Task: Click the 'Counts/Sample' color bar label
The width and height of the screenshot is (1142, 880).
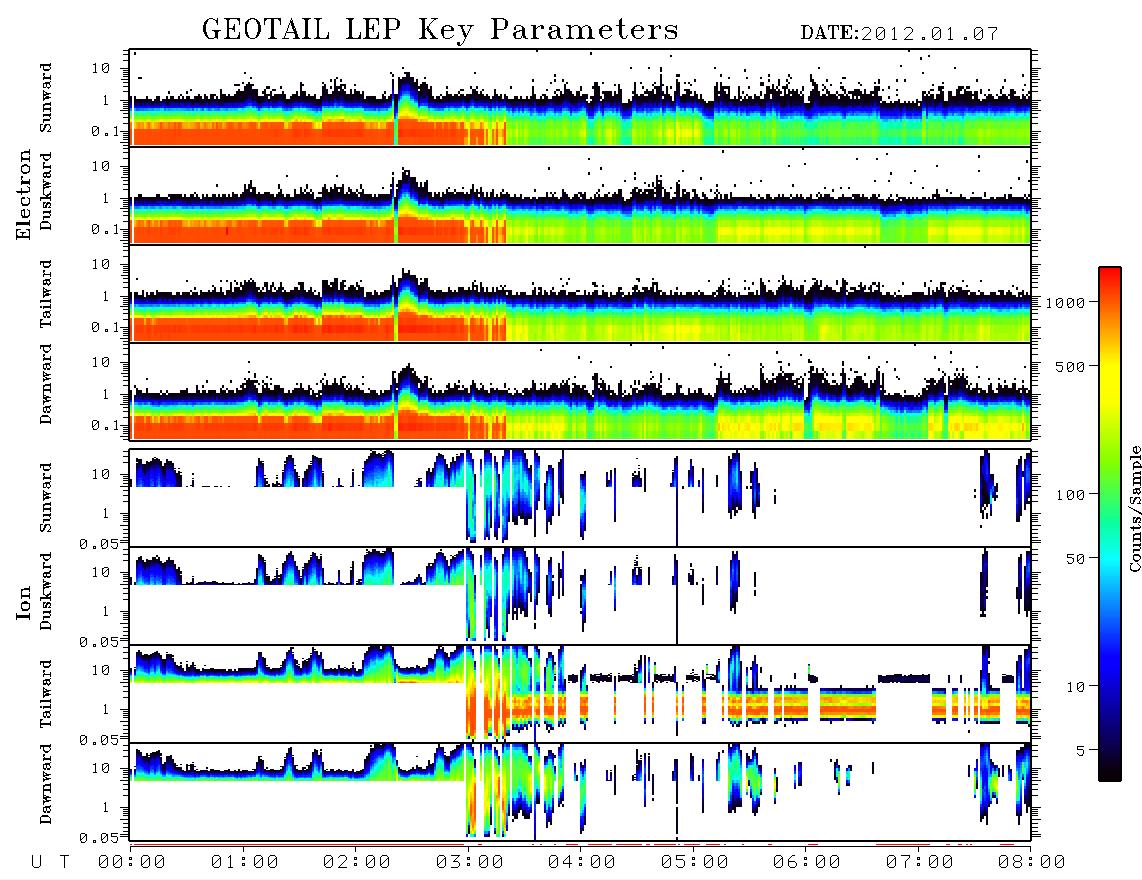Action: pyautogui.click(x=1134, y=508)
